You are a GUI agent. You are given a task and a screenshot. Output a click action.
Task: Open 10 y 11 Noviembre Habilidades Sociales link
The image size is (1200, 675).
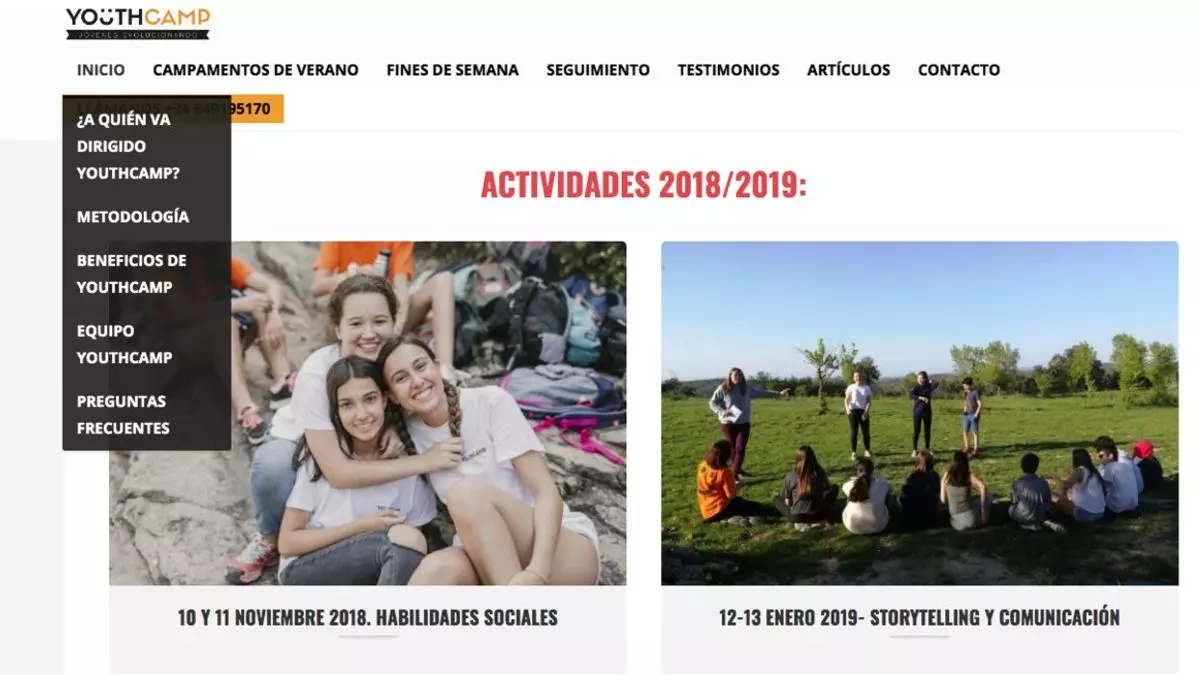(x=368, y=617)
